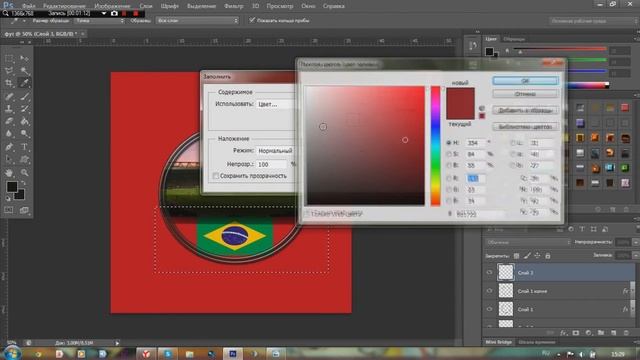Open the Использовать Цвет dropdown
640x360 pixels.
click(276, 104)
